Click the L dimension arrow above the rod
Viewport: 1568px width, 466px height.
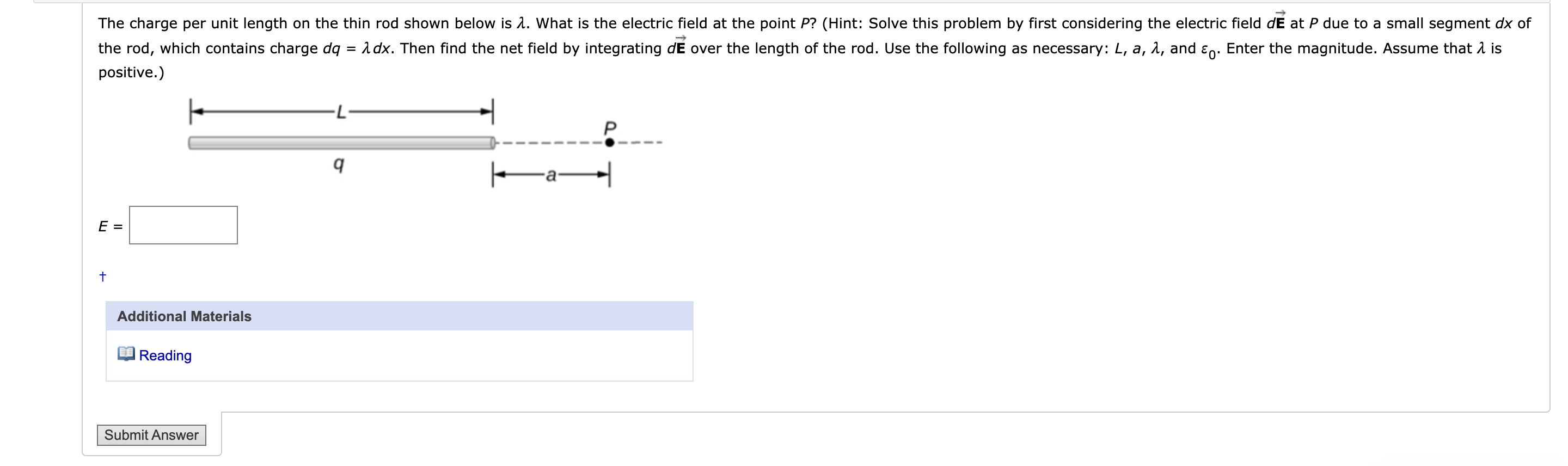[341, 109]
